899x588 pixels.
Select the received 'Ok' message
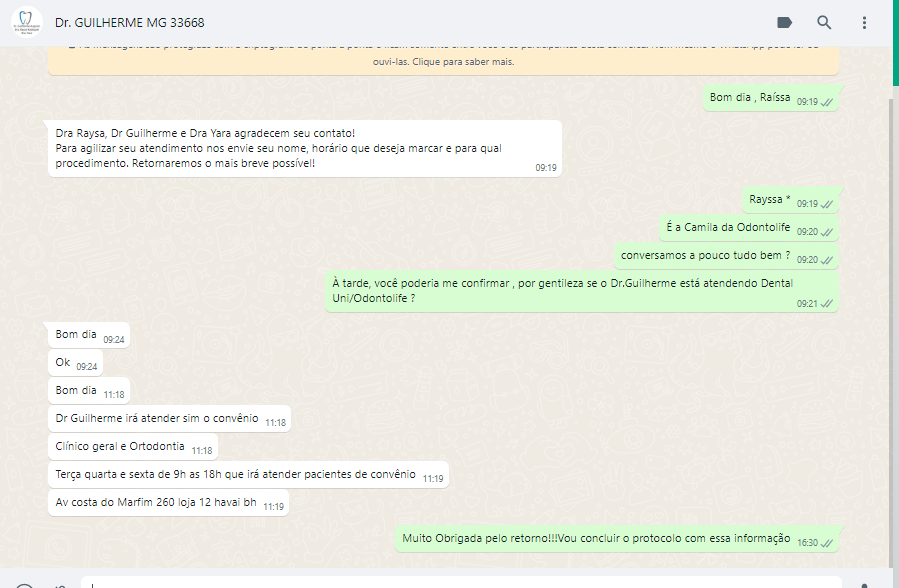tap(75, 363)
